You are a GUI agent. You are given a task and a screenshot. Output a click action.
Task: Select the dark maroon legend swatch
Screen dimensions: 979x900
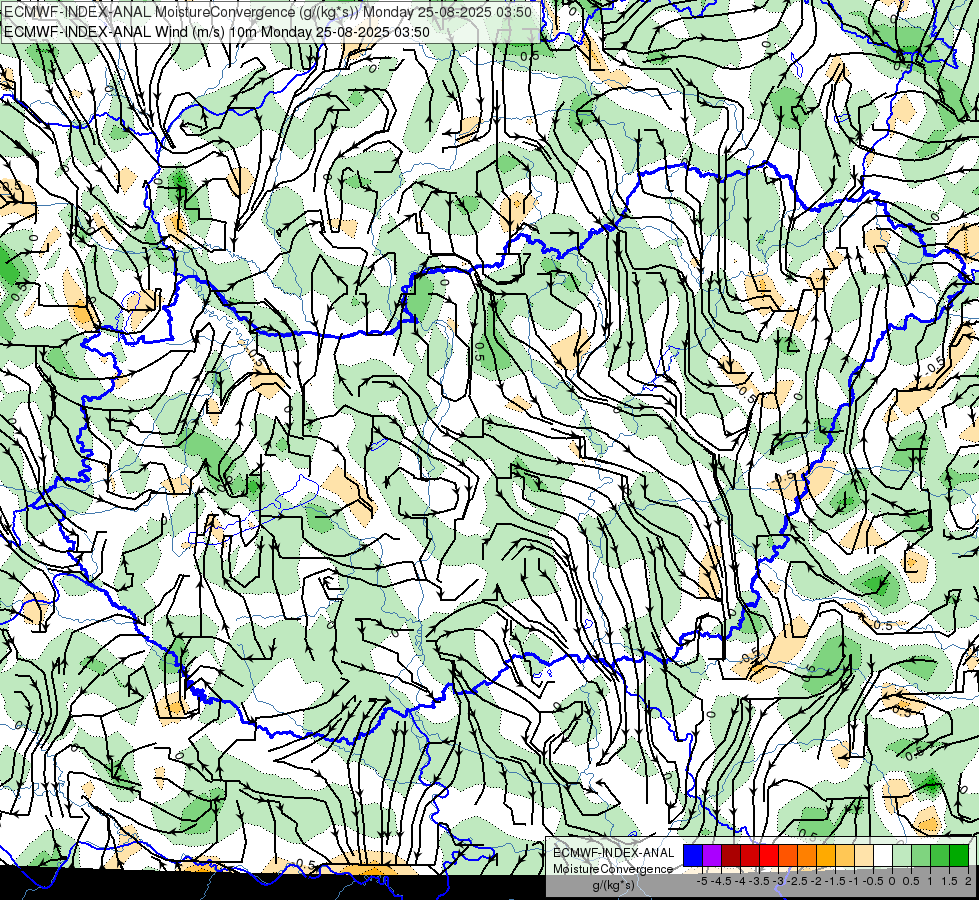click(x=731, y=855)
